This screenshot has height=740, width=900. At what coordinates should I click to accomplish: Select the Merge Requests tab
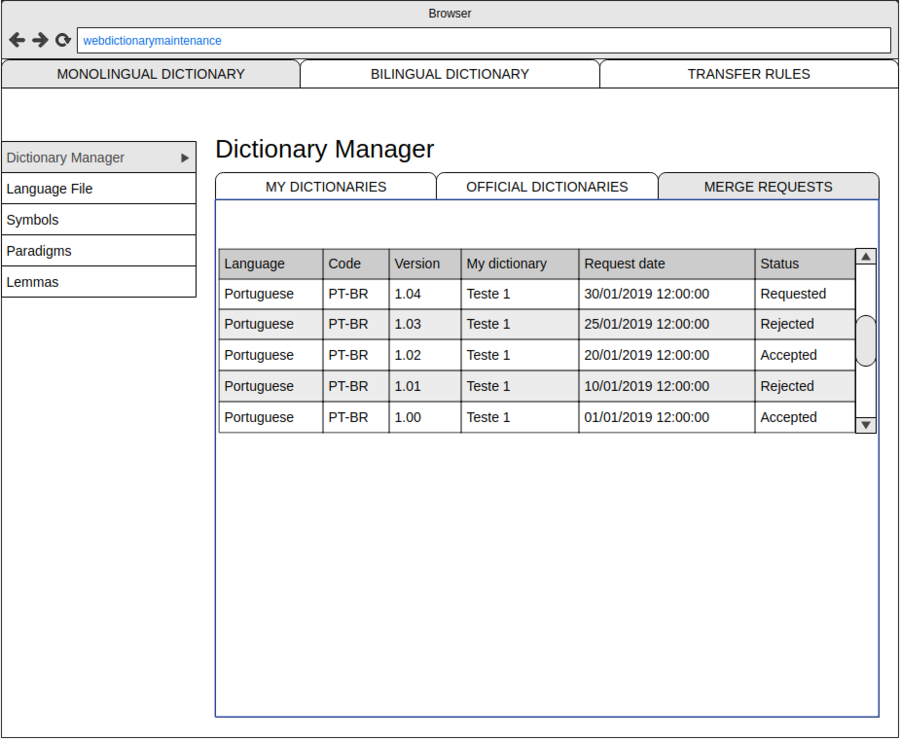click(x=768, y=187)
